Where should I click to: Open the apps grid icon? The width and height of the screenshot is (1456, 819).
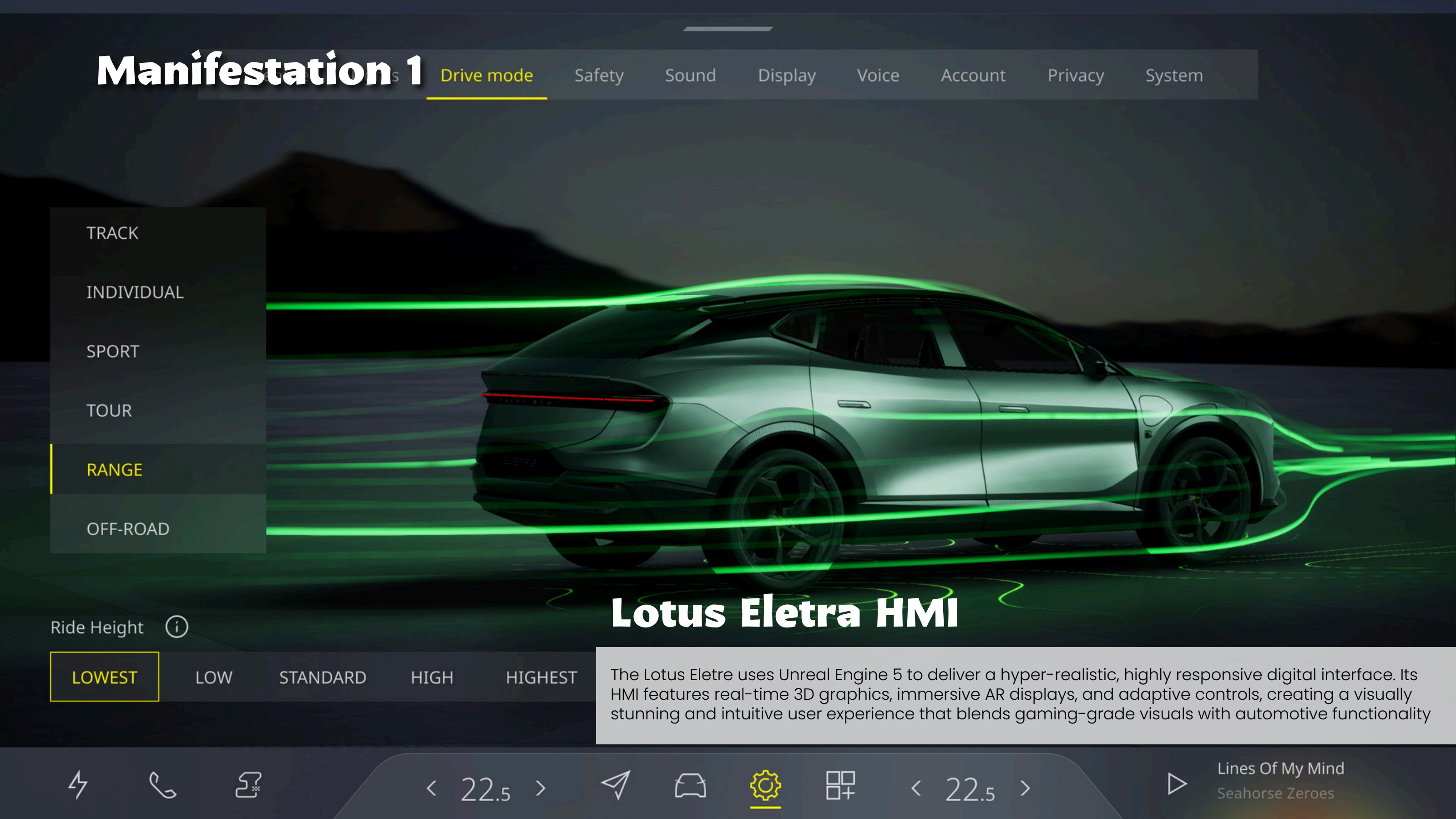[x=840, y=786]
